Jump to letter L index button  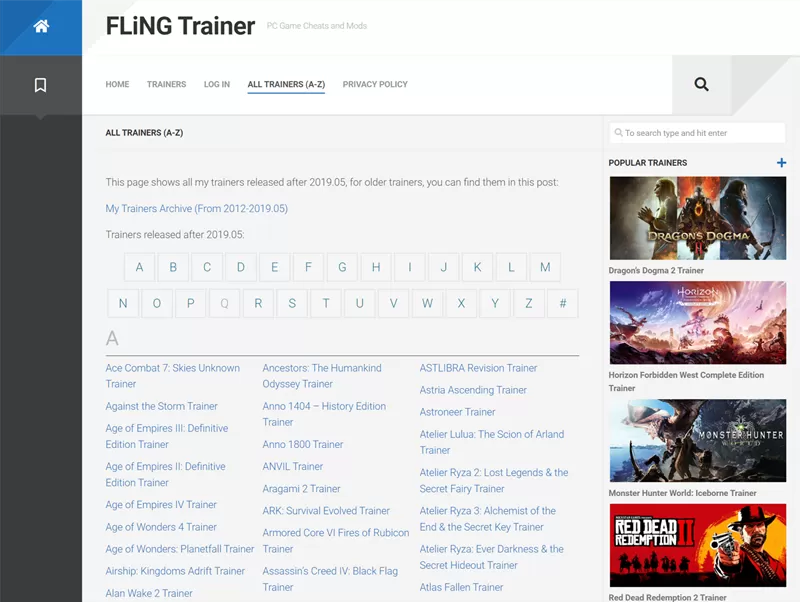pos(511,267)
